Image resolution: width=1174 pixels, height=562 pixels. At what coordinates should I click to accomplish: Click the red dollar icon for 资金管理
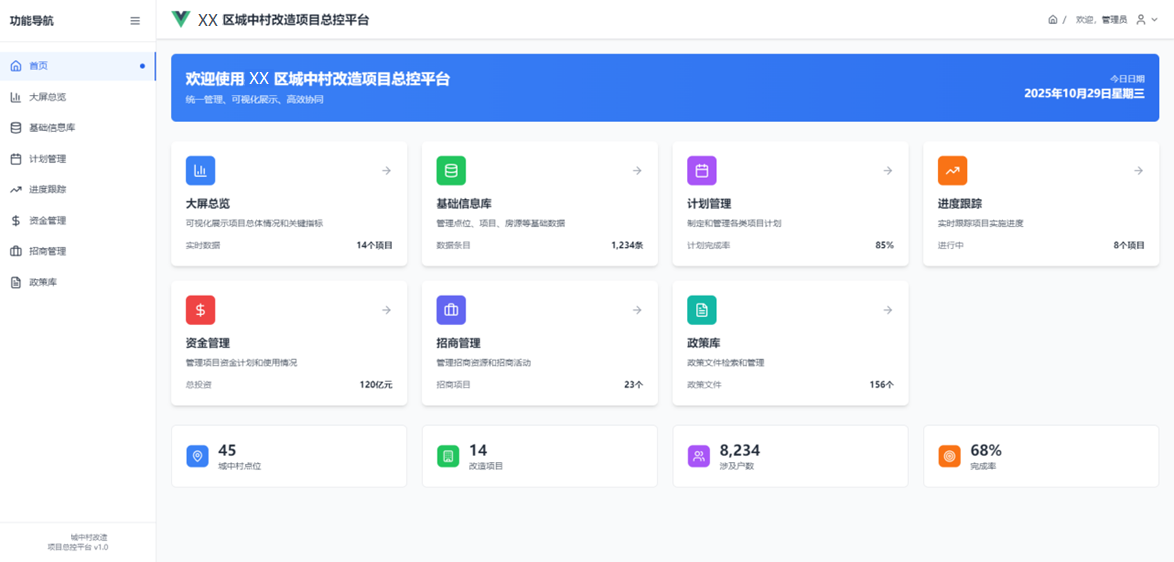tap(200, 310)
